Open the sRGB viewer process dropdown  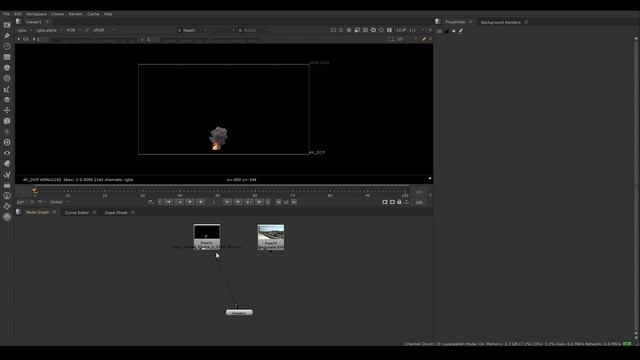click(x=104, y=30)
